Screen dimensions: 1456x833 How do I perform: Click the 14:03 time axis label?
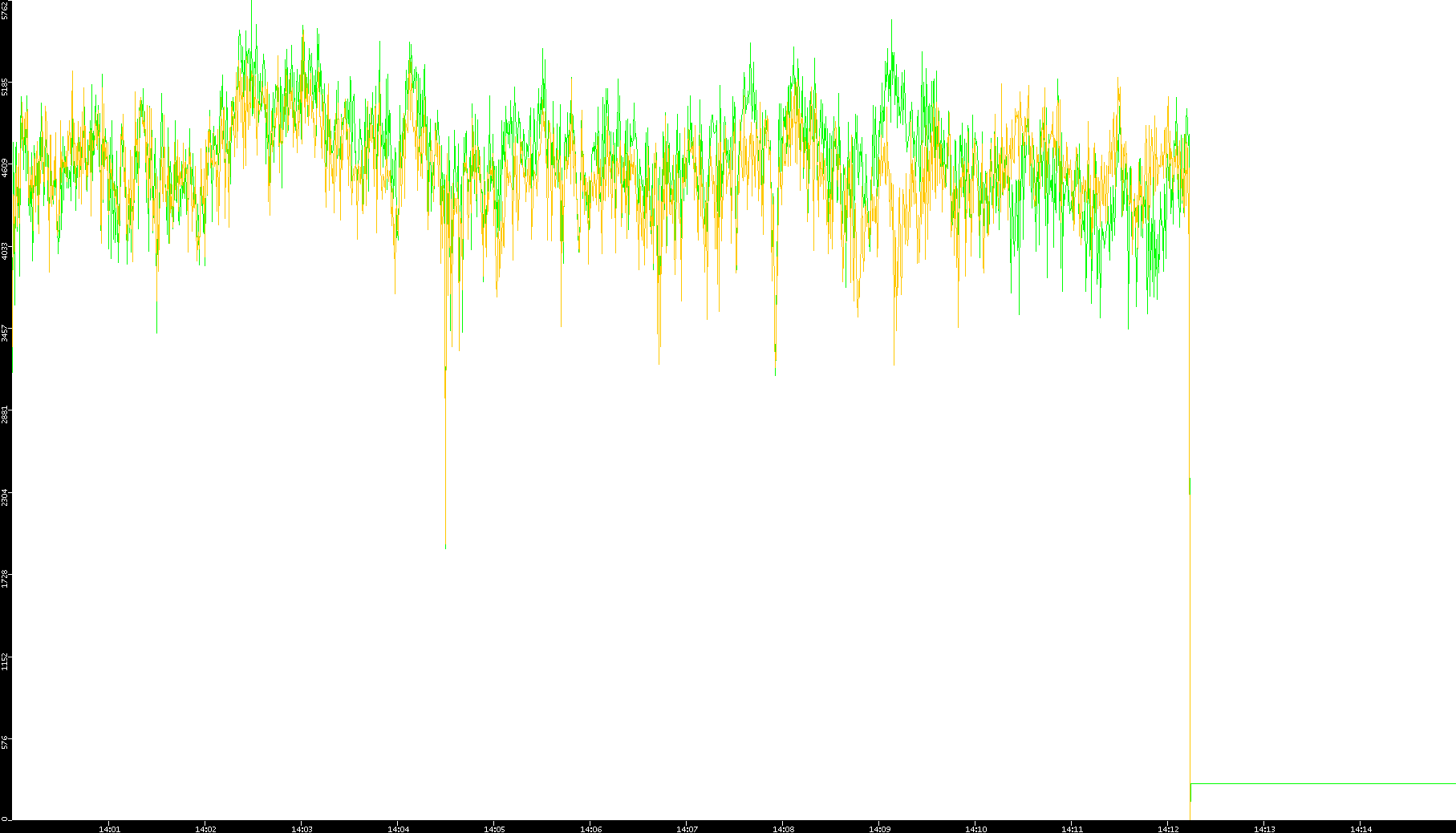pos(302,829)
